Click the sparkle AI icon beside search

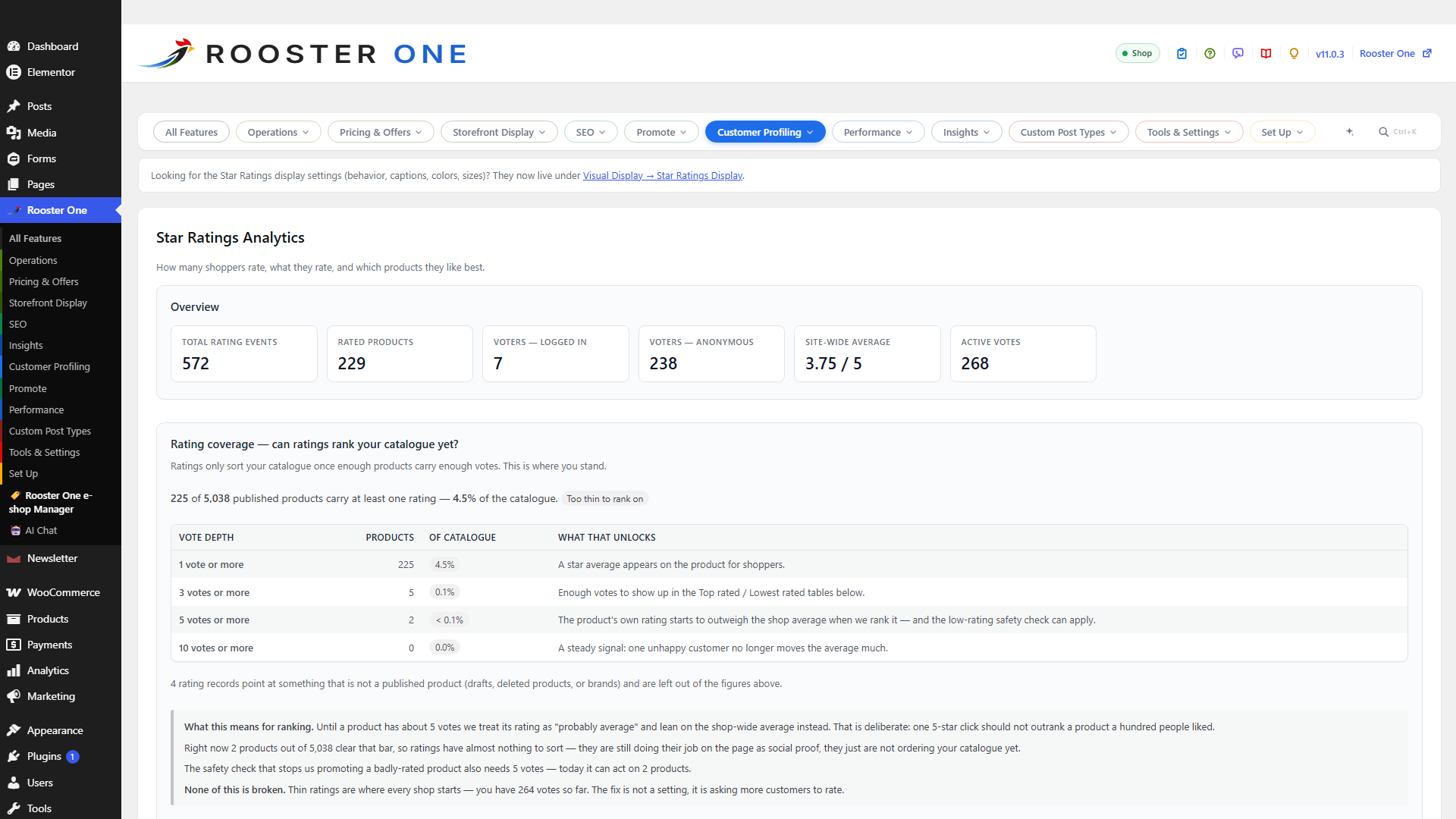click(x=1350, y=132)
